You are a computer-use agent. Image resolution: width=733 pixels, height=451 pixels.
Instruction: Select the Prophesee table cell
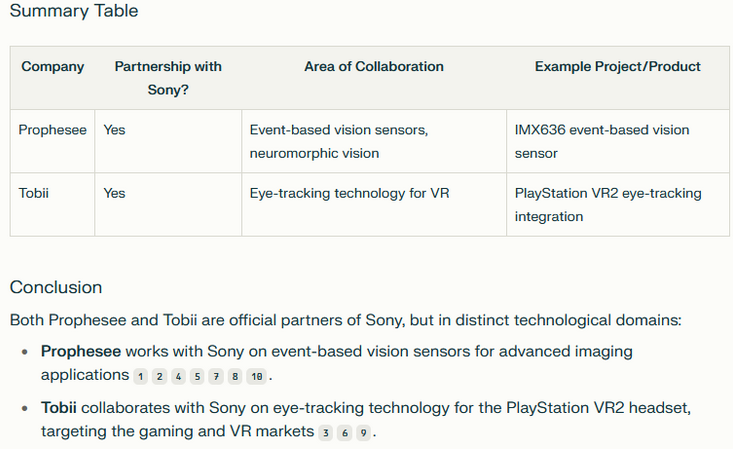coord(52,141)
